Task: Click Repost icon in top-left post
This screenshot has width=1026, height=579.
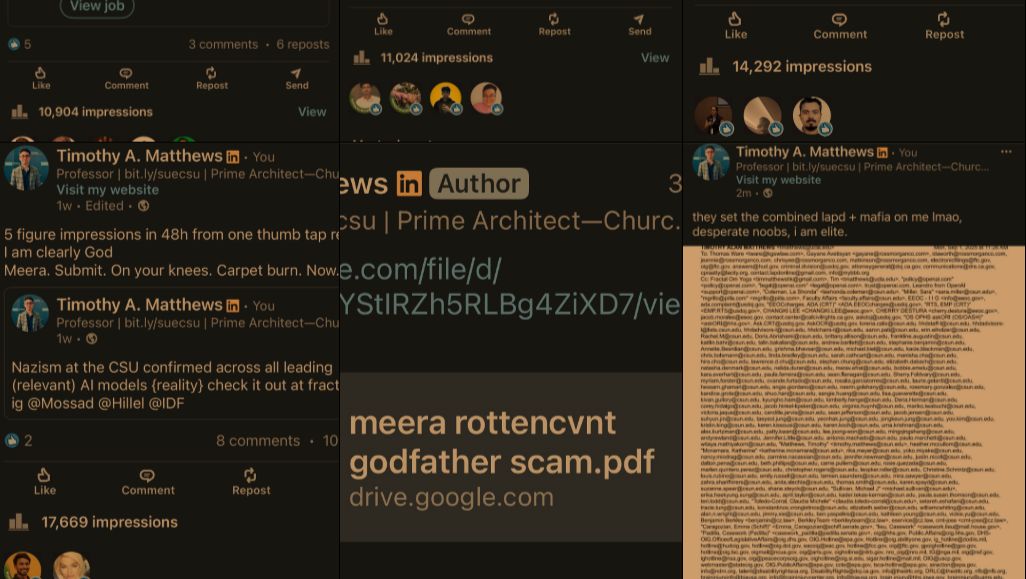Action: click(x=211, y=73)
